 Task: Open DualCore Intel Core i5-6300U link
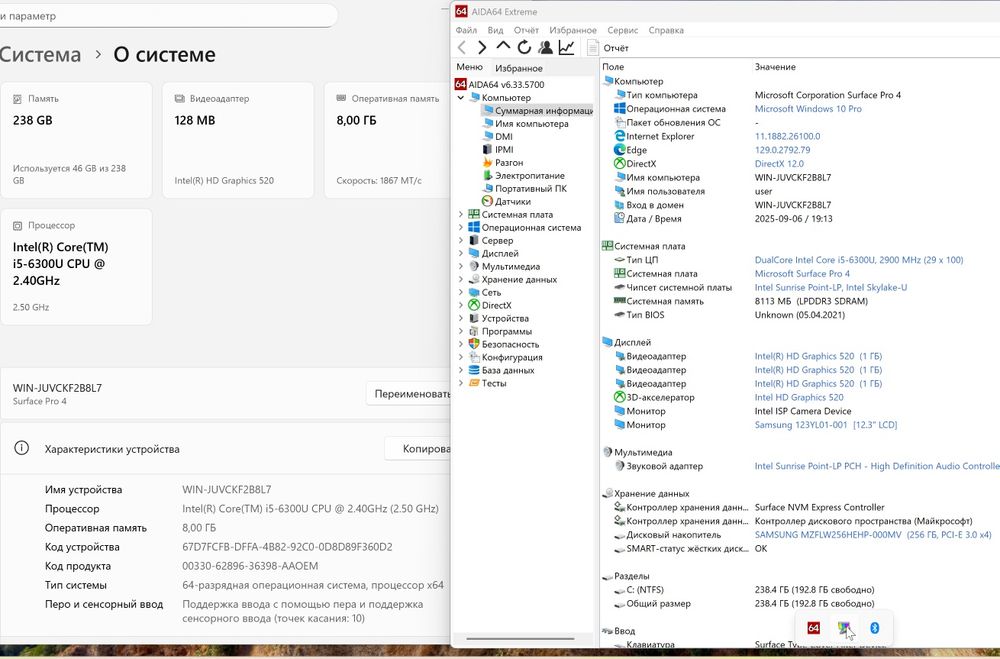[x=859, y=260]
